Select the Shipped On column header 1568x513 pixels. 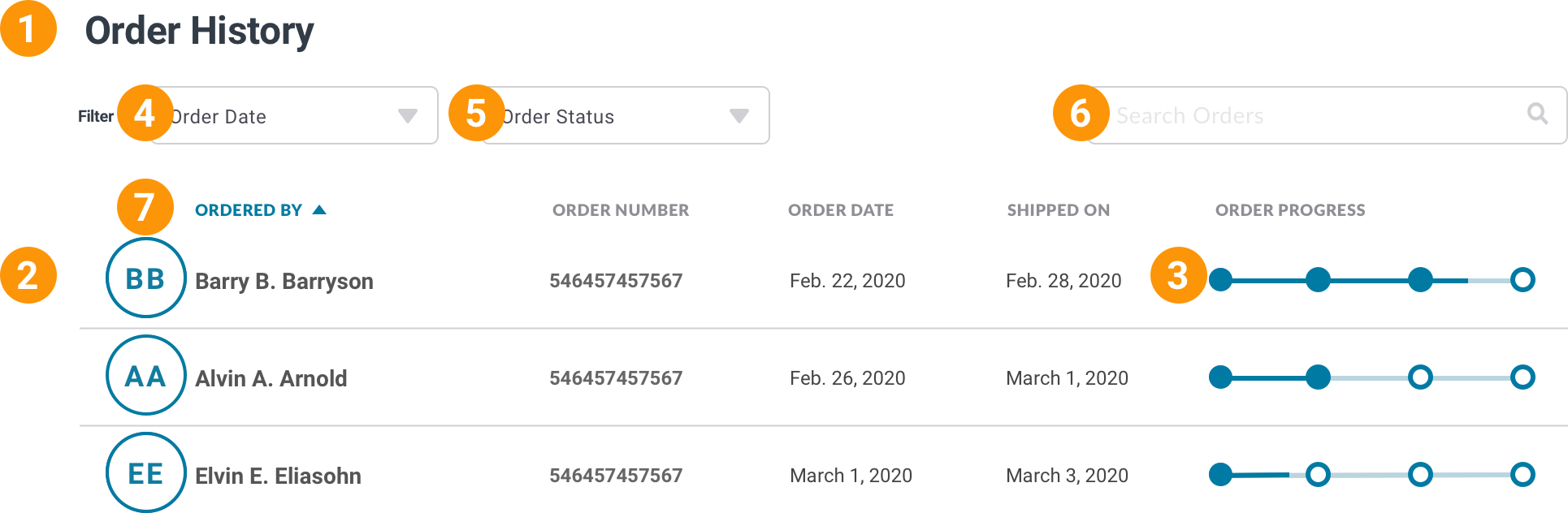[x=1058, y=209]
